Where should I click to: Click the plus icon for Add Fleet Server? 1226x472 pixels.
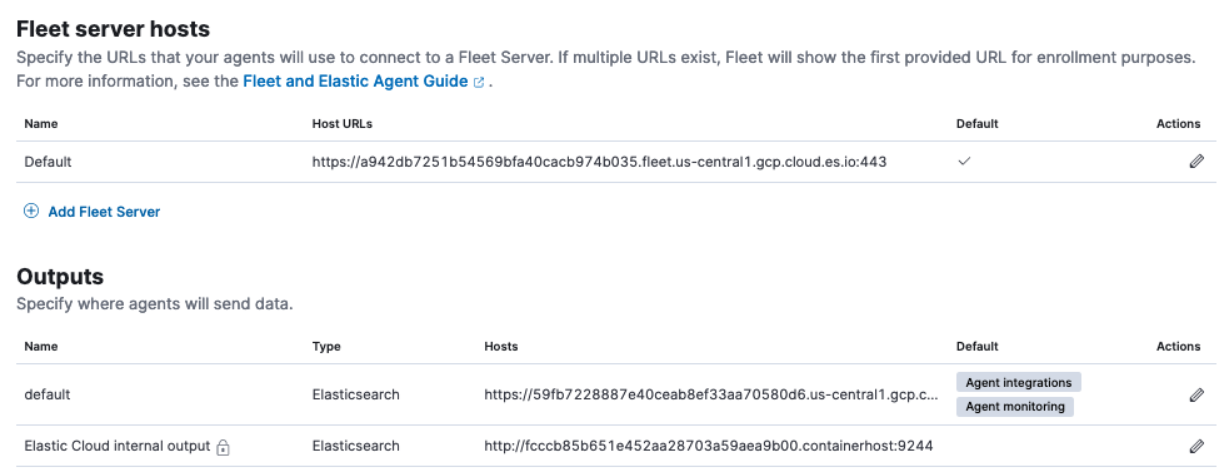click(x=30, y=212)
